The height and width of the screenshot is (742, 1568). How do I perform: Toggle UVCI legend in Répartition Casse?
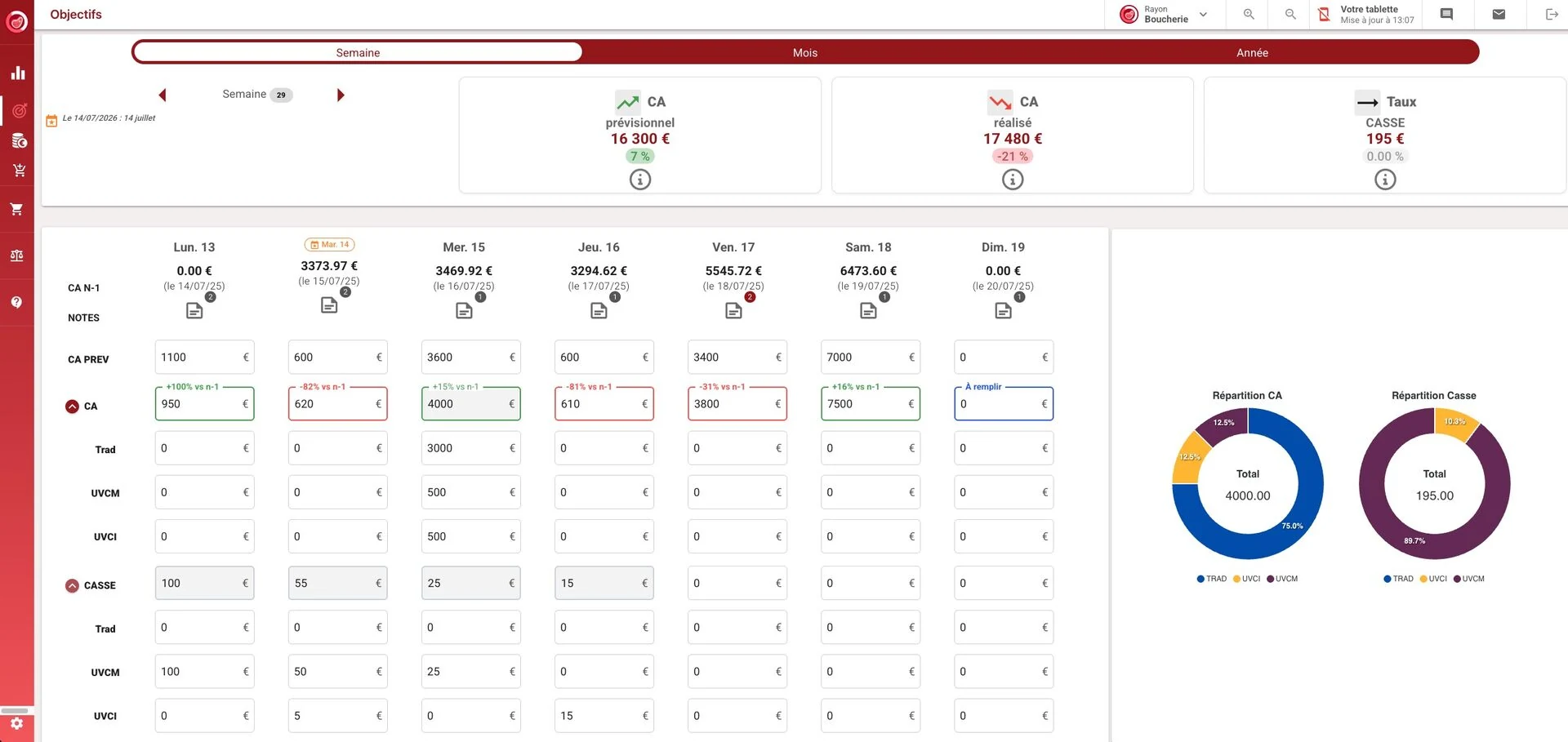pyautogui.click(x=1433, y=579)
